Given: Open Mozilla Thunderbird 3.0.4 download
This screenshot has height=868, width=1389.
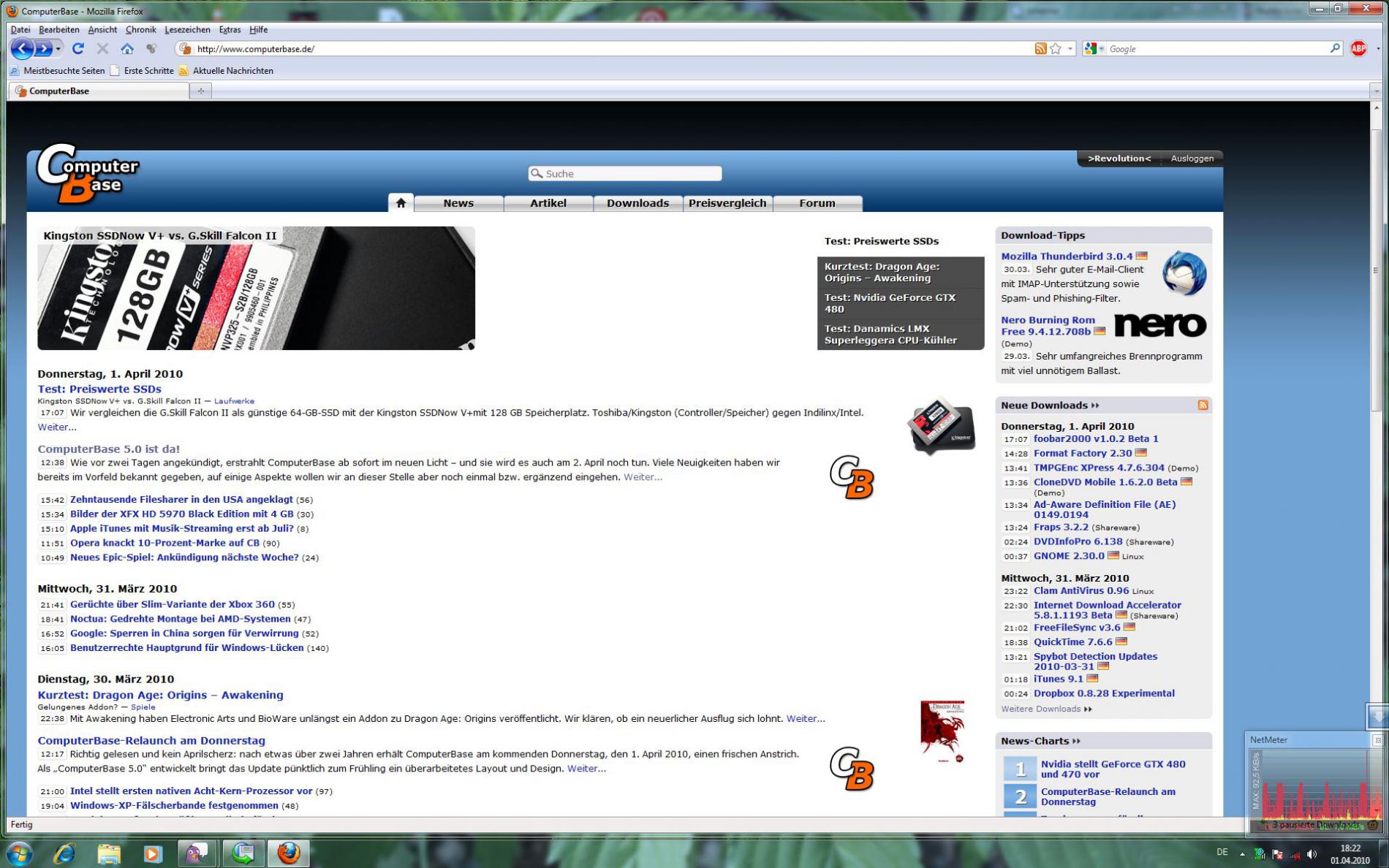Looking at the screenshot, I should click(x=1067, y=256).
